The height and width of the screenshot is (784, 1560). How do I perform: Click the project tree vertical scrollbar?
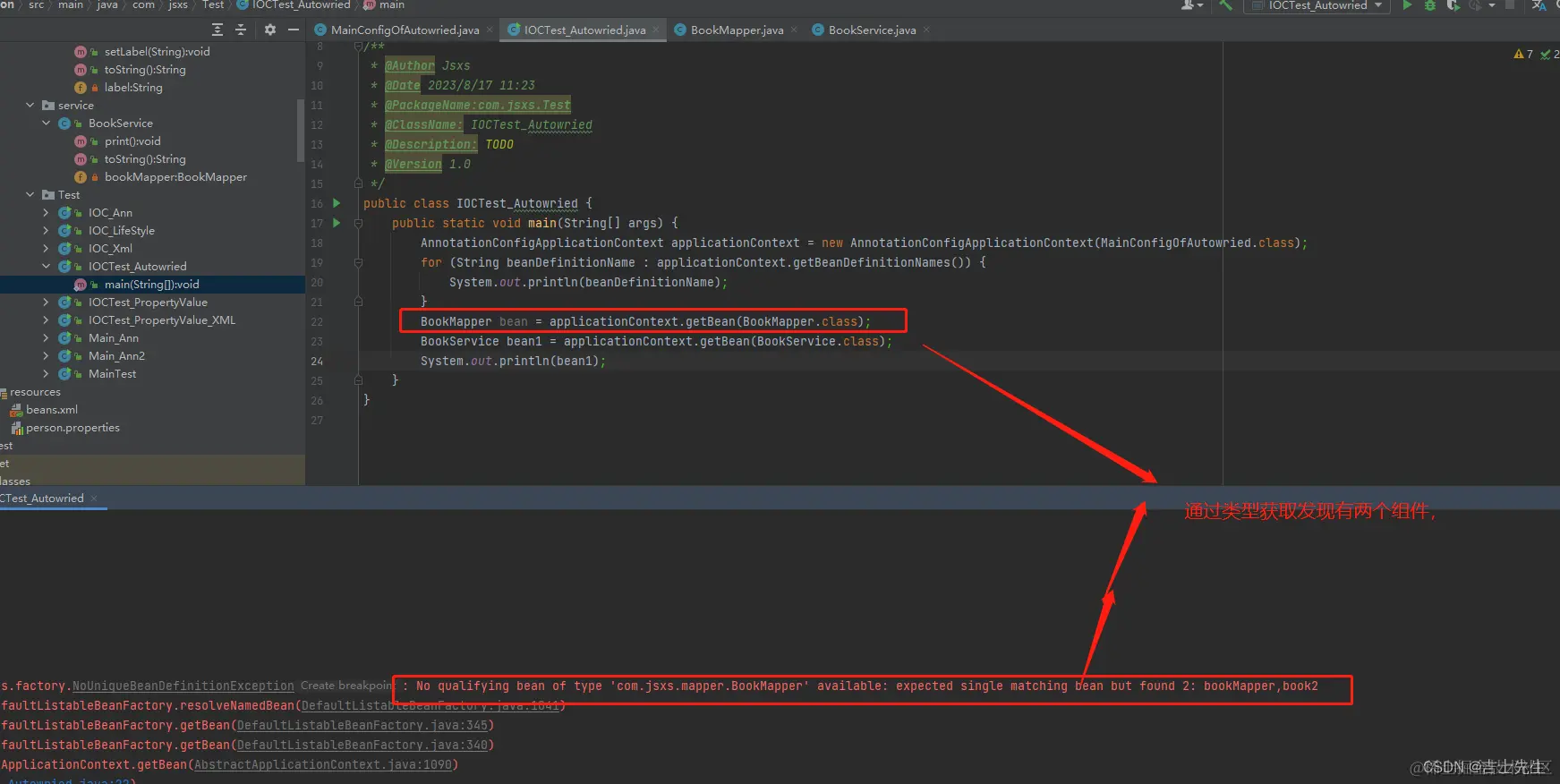(x=300, y=130)
